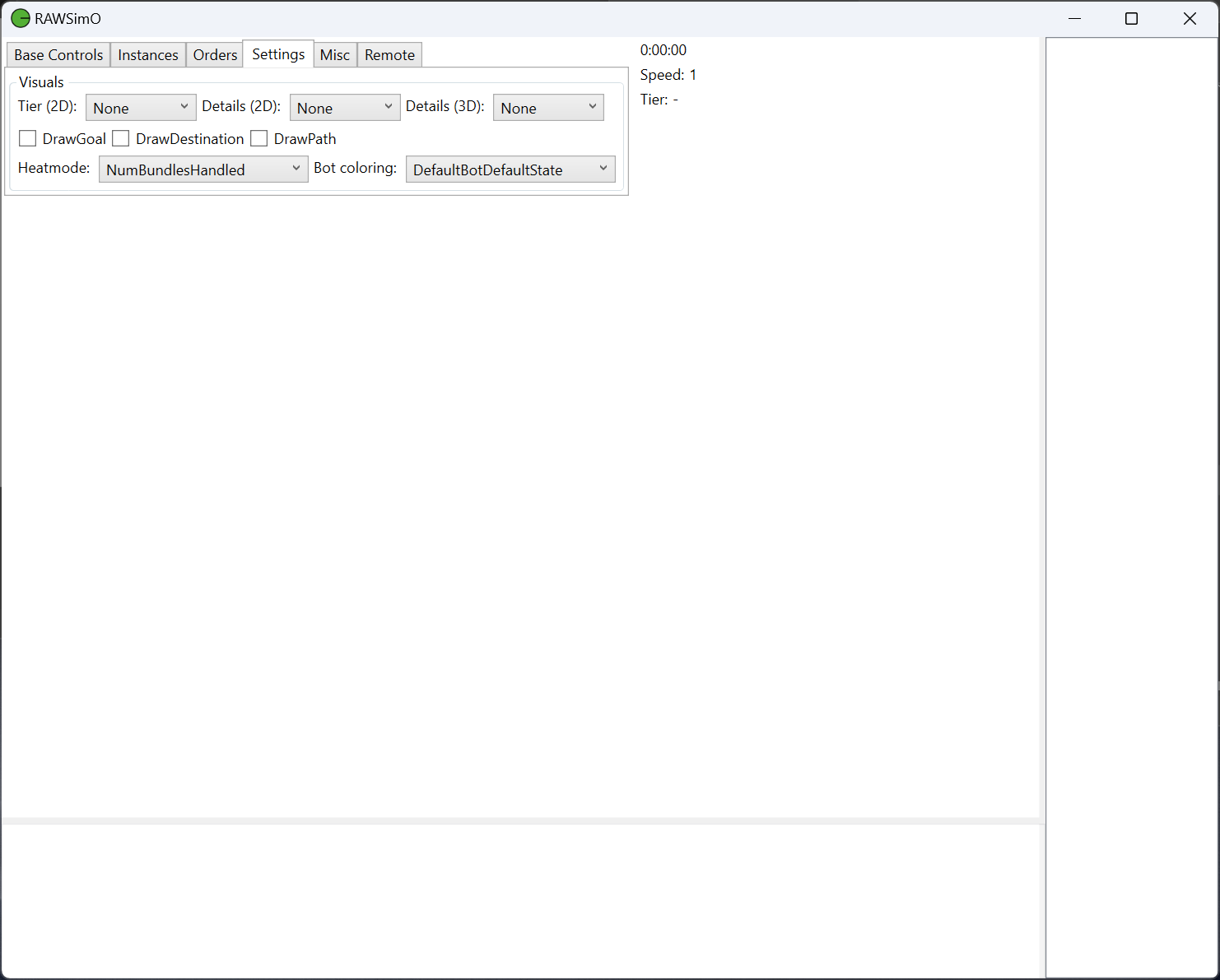1220x980 pixels.
Task: Open the Bot coloring dropdown
Action: pyautogui.click(x=510, y=170)
